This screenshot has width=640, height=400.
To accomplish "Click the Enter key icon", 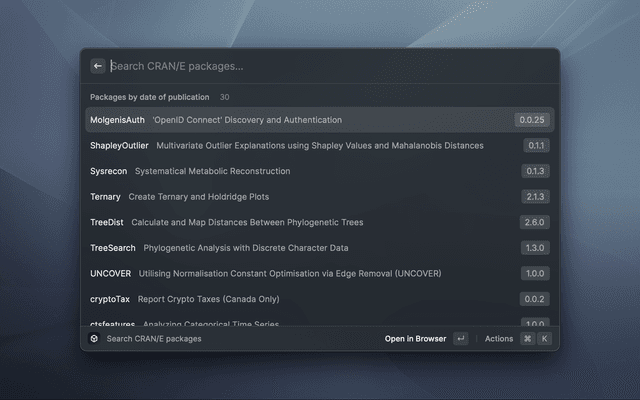I will [x=460, y=339].
